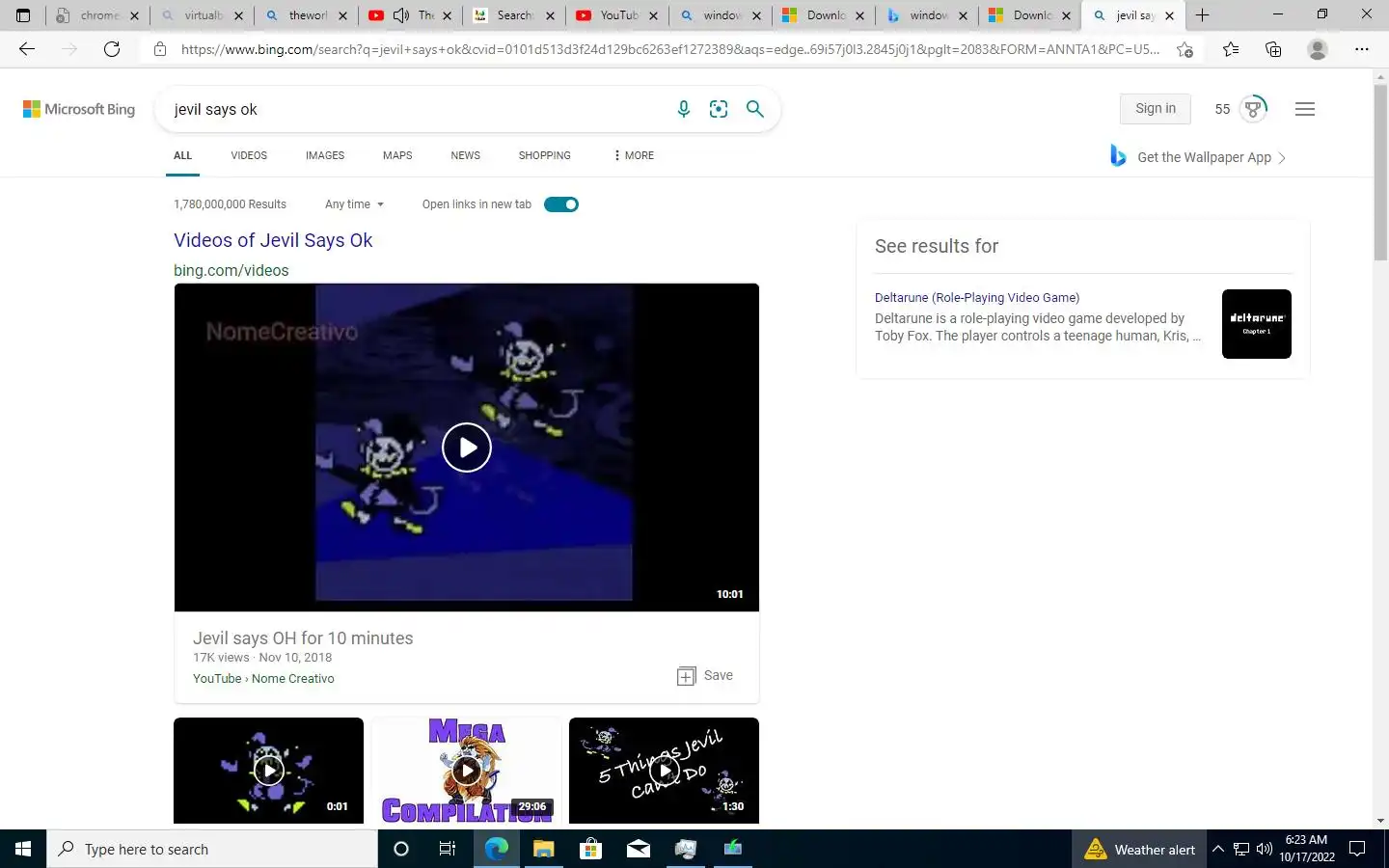Play the 5 Things Jevil Can't Do video
The width and height of the screenshot is (1389, 868).
point(664,771)
